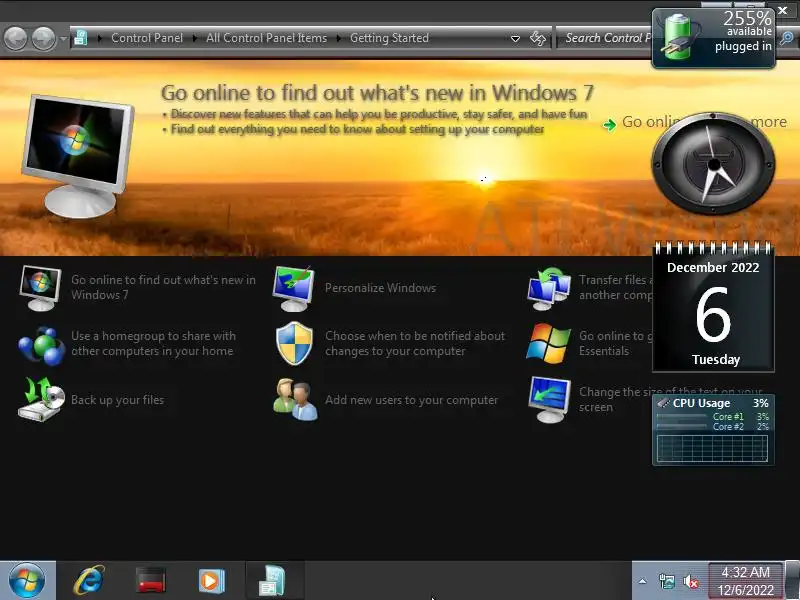800x600 pixels.
Task: Click the Windows flag Essentials icon
Action: pos(548,343)
